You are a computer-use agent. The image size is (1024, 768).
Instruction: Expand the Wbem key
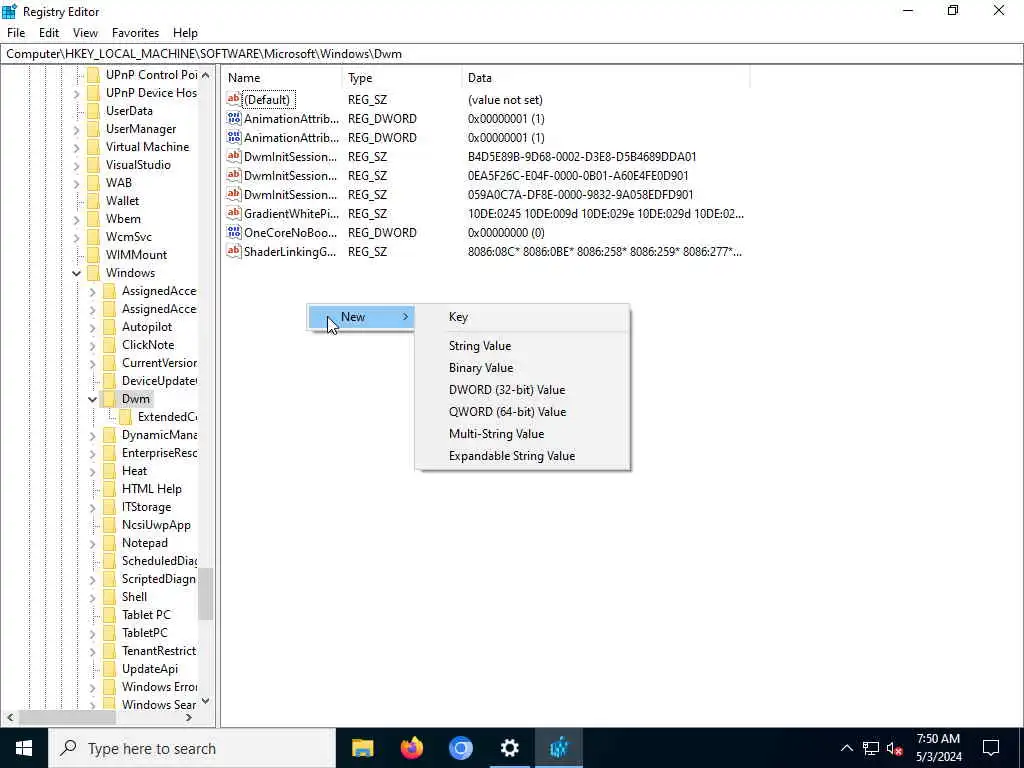coord(76,219)
